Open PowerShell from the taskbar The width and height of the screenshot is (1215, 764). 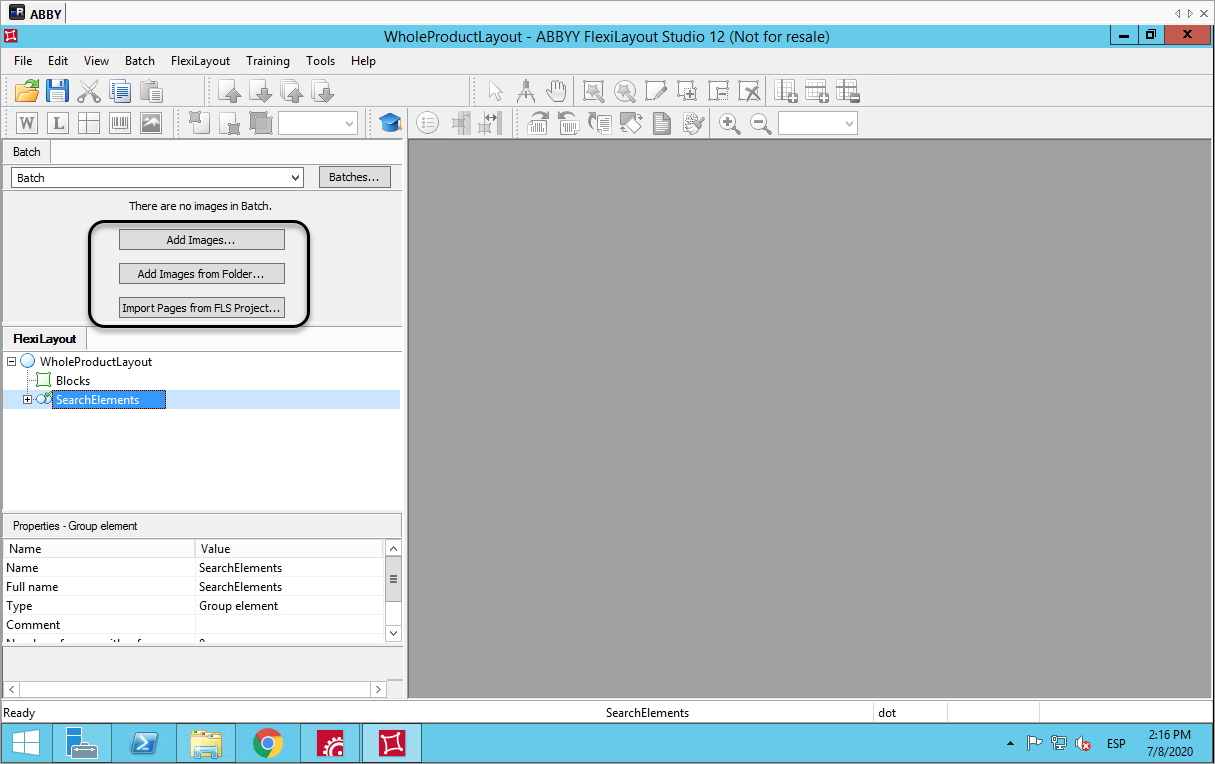pyautogui.click(x=145, y=744)
